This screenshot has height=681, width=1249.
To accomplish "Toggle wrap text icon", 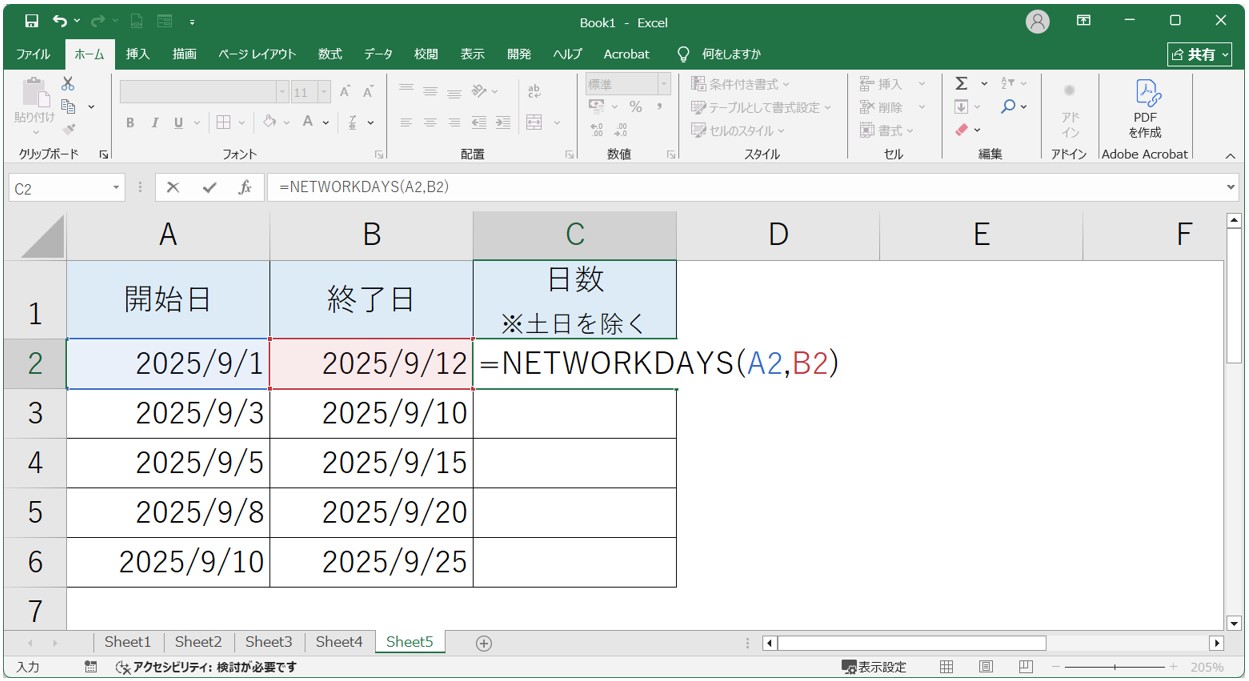I will click(535, 92).
